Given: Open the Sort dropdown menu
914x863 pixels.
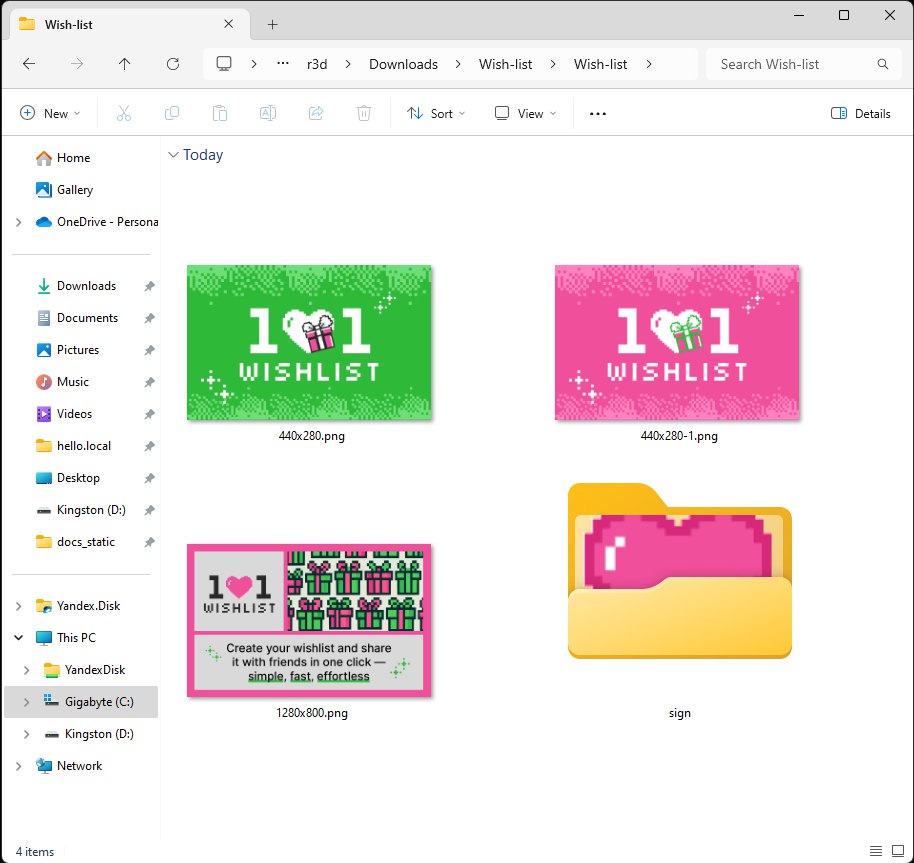Looking at the screenshot, I should pos(436,114).
